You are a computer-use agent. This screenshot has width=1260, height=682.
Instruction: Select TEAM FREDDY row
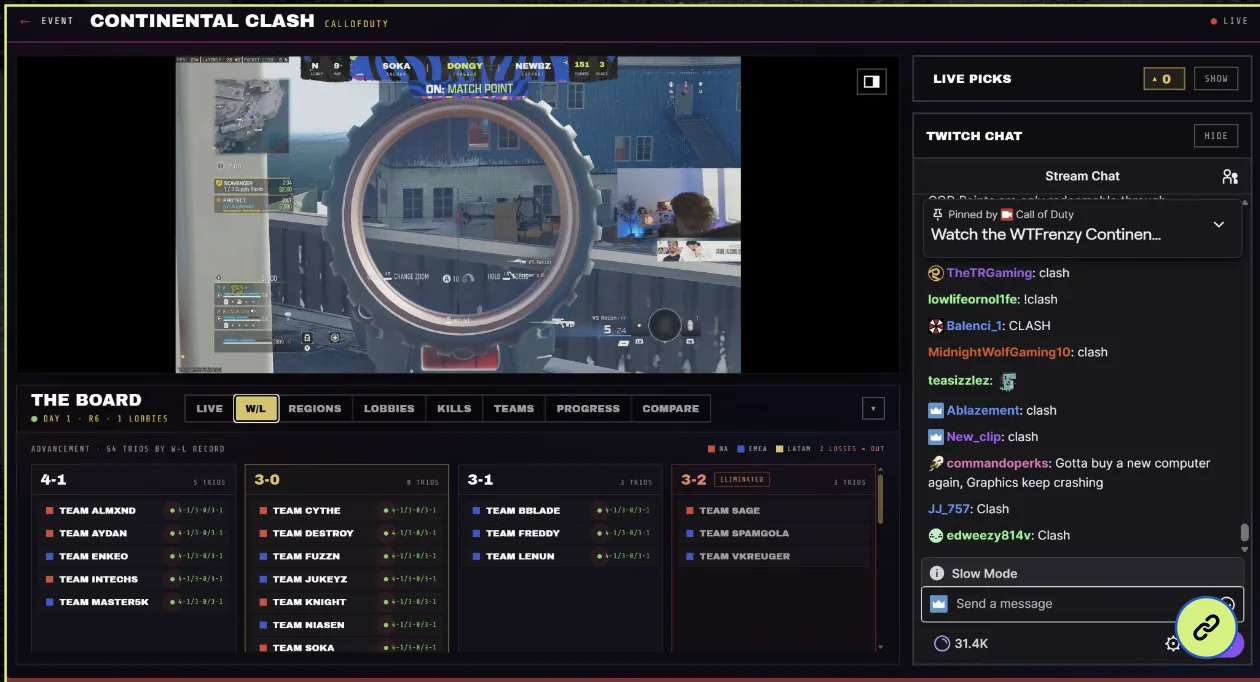[x=560, y=533]
